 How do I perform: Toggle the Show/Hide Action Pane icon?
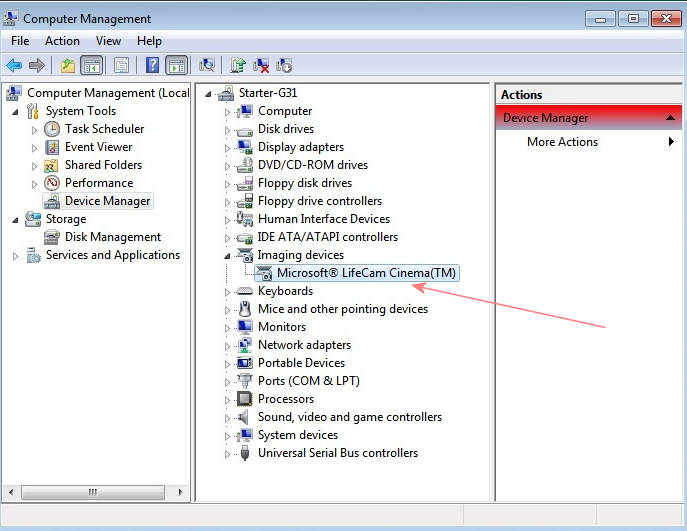tap(177, 66)
